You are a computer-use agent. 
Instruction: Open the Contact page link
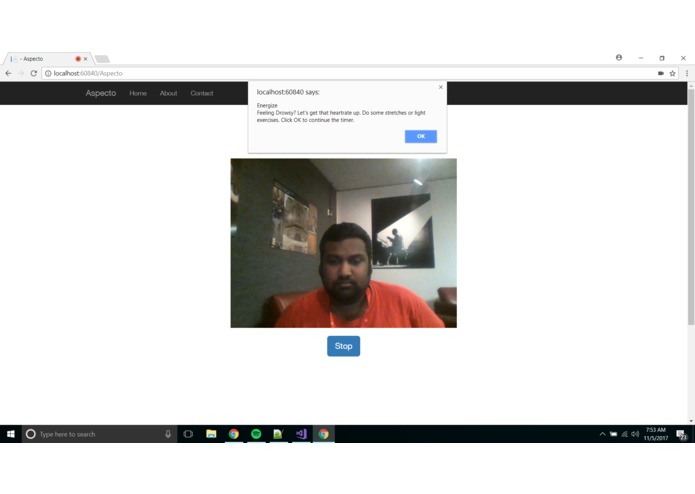[x=202, y=93]
